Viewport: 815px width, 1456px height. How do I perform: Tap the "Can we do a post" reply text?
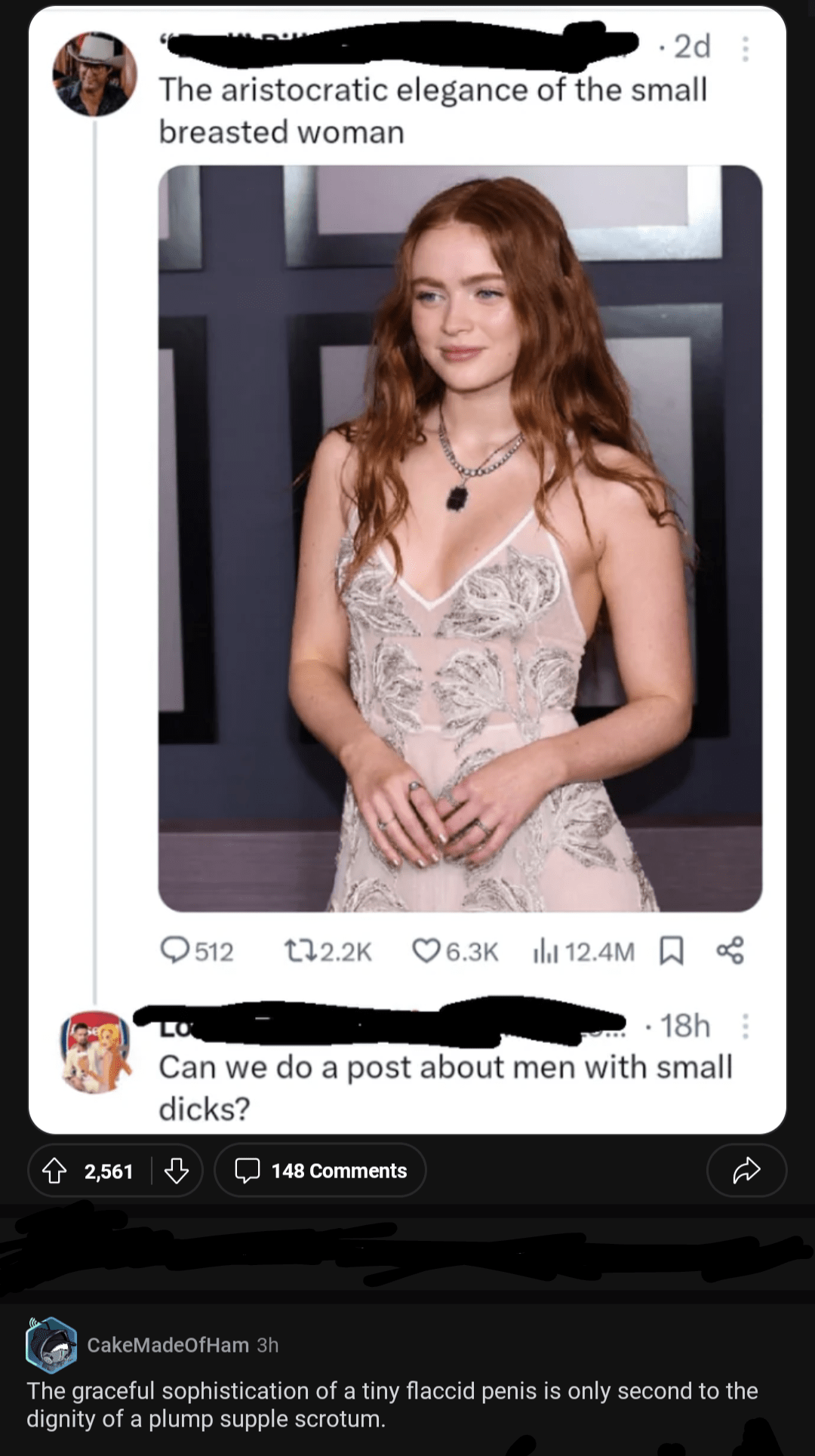coord(445,1088)
